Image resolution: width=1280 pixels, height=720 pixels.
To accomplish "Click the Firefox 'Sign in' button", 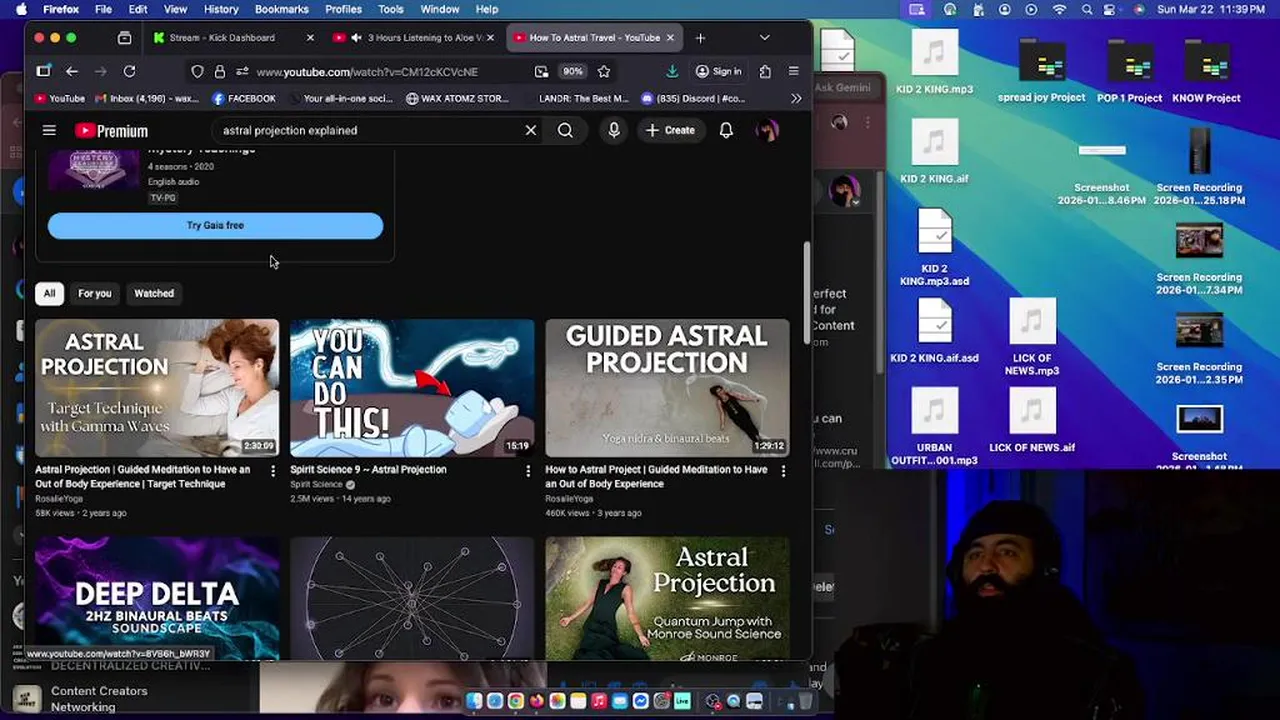I will click(x=718, y=71).
